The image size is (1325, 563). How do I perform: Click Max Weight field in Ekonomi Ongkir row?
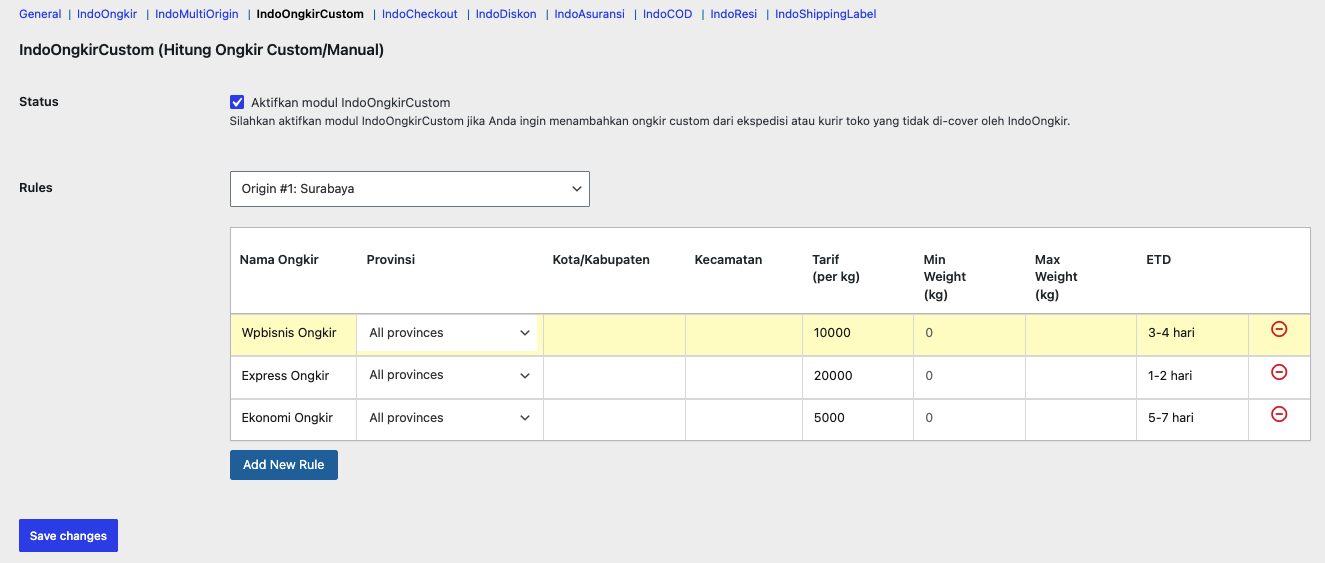(1080, 418)
